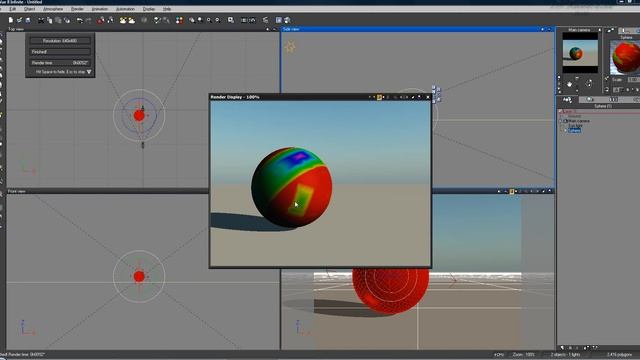Image resolution: width=640 pixels, height=360 pixels.
Task: Click the Zoom in magnifier icon
Action: click(209, 20)
